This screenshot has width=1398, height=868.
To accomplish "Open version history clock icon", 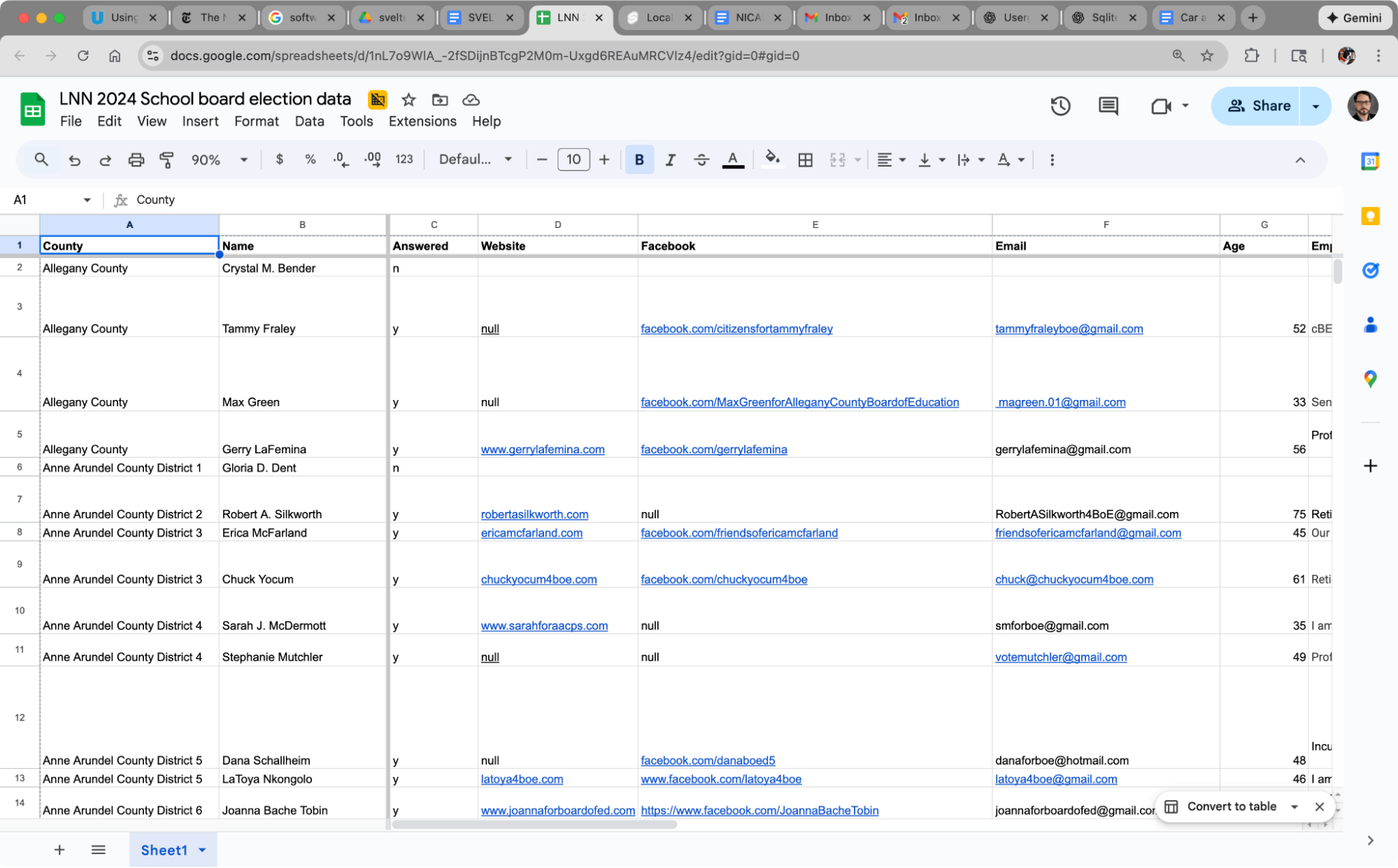I will pos(1060,106).
